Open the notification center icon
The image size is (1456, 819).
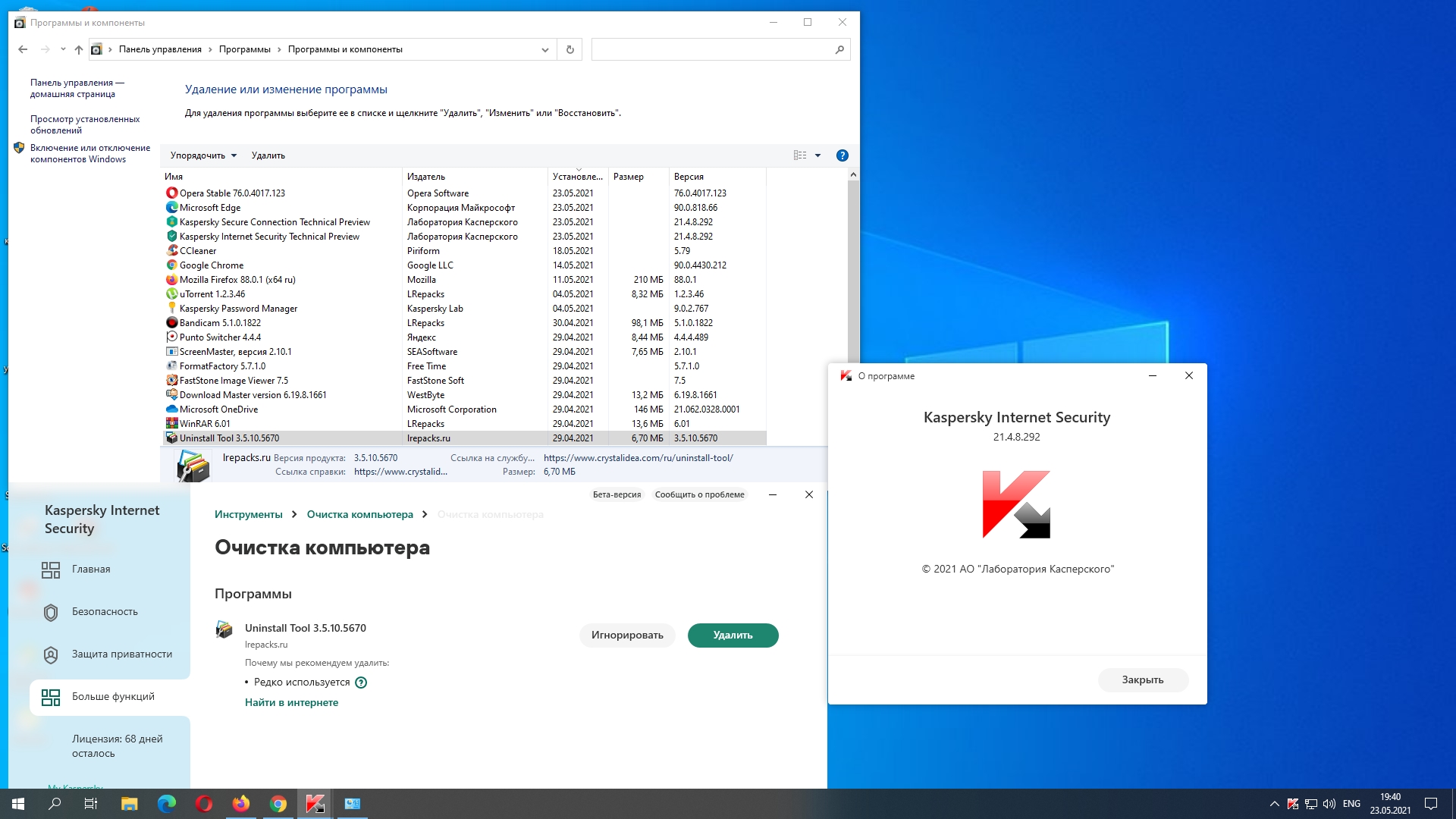point(1431,804)
